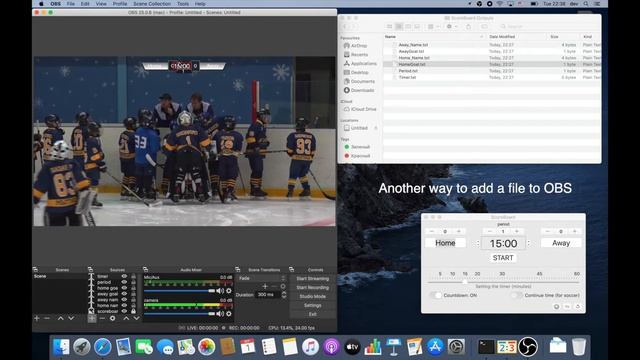Increase the home score with the plus button
The height and width of the screenshot is (360, 640).
point(459,231)
